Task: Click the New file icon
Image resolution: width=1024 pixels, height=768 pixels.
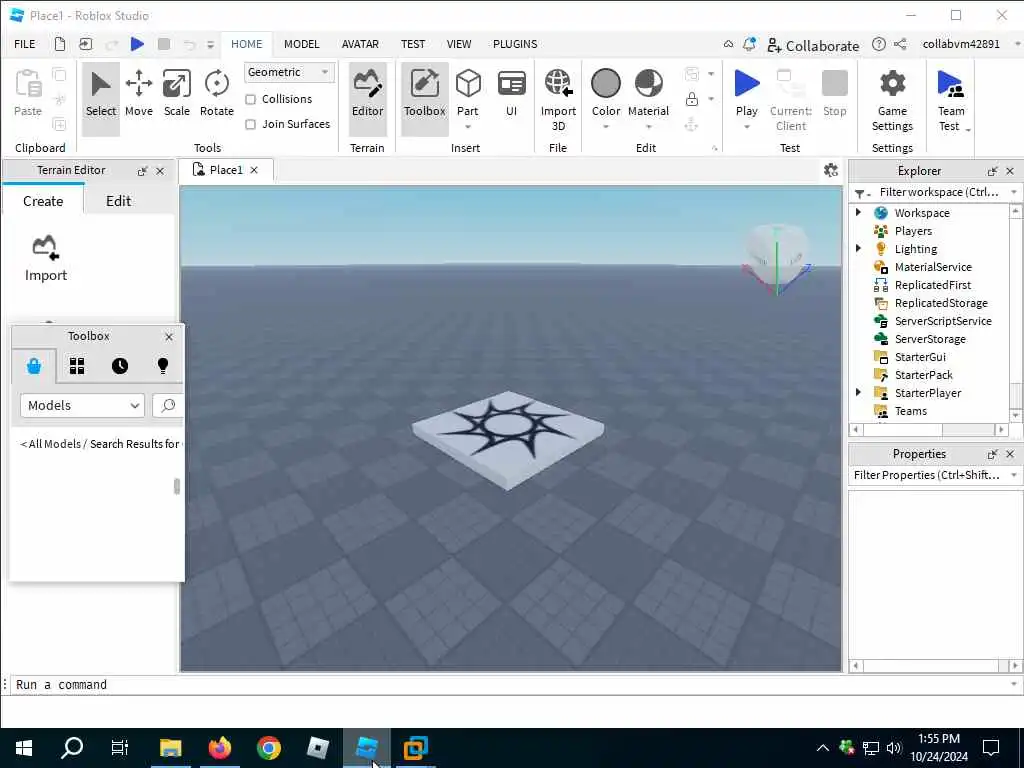Action: click(60, 44)
